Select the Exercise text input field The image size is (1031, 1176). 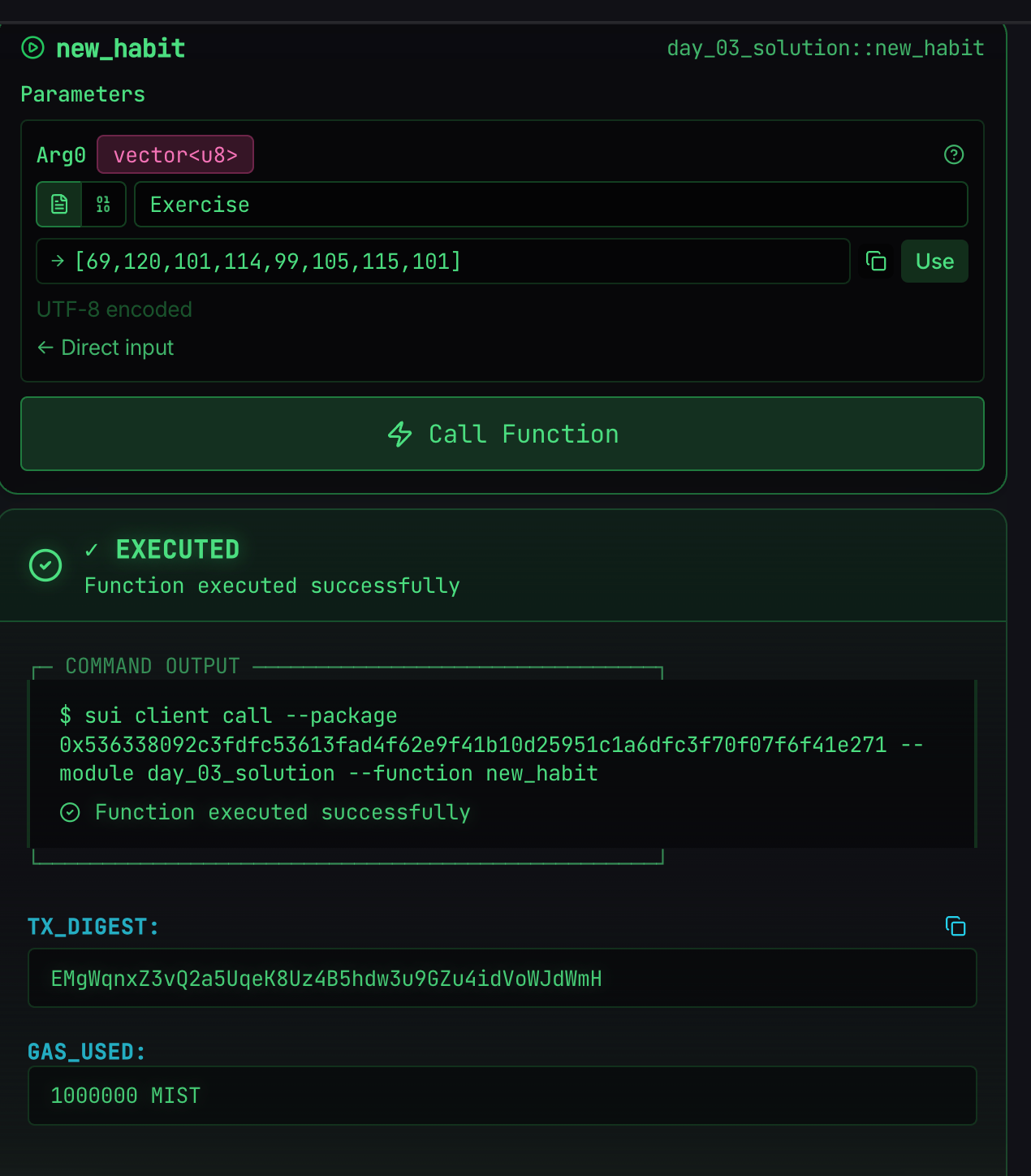[550, 204]
